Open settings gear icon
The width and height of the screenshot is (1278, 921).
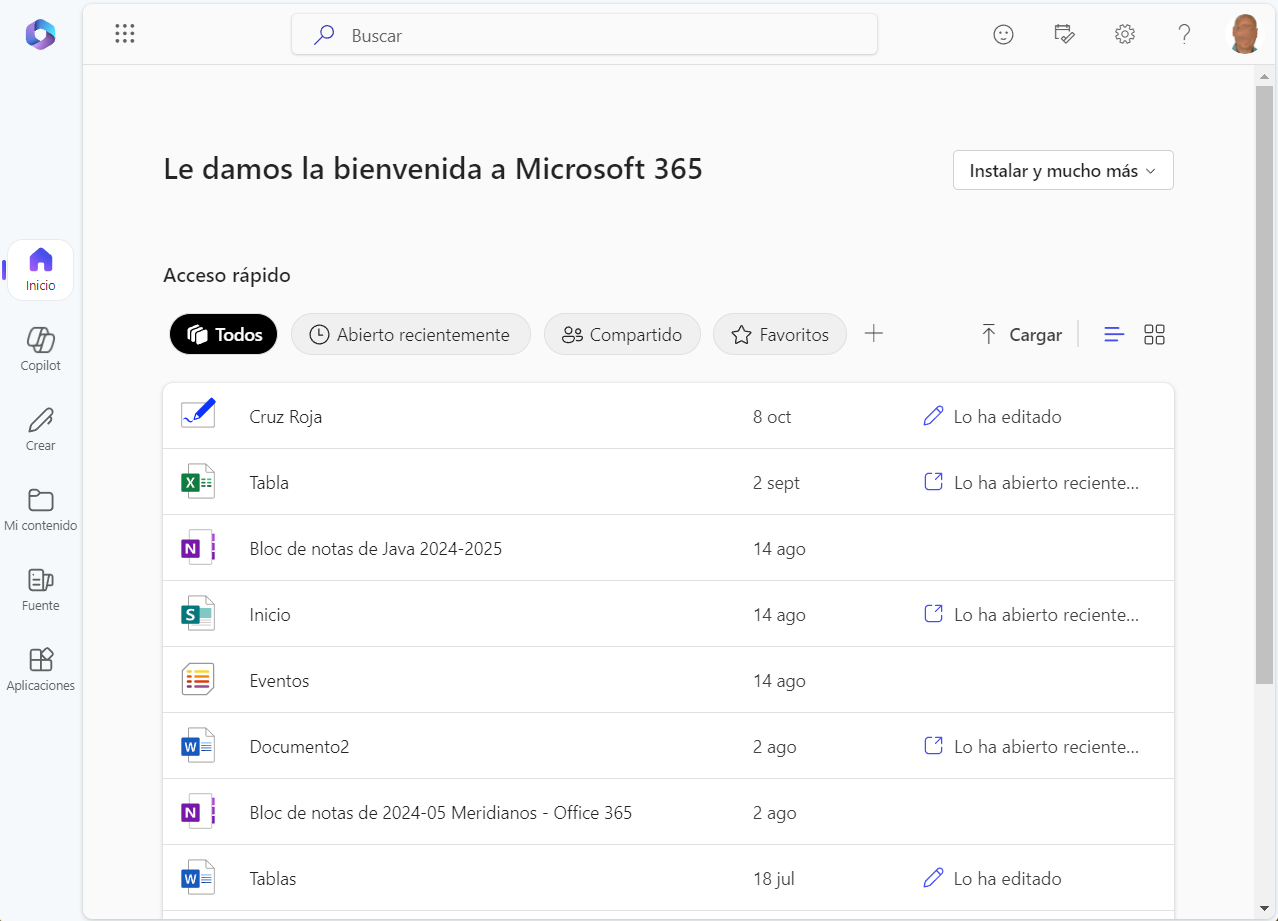pos(1125,34)
